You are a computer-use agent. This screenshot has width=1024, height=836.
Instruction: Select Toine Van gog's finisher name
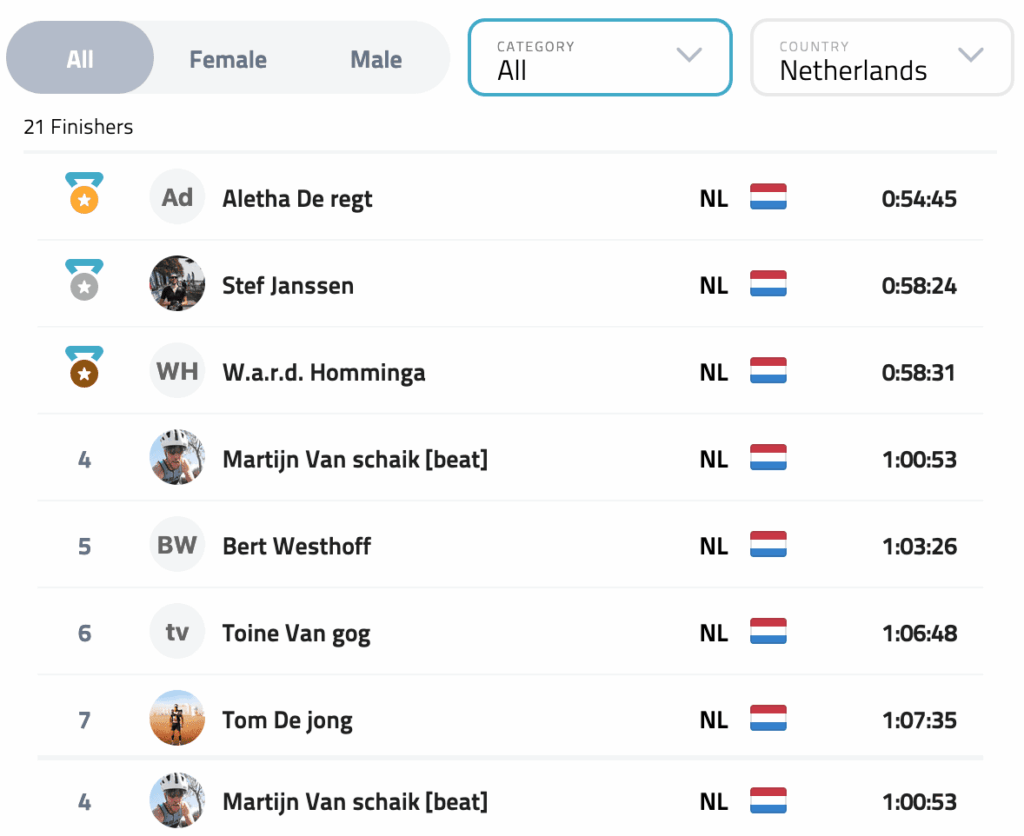pyautogui.click(x=296, y=633)
